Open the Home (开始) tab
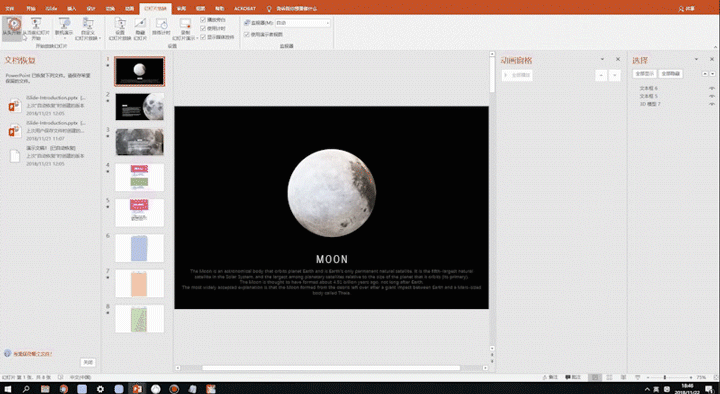Screen dimensions: 720x394 (x=30, y=8)
